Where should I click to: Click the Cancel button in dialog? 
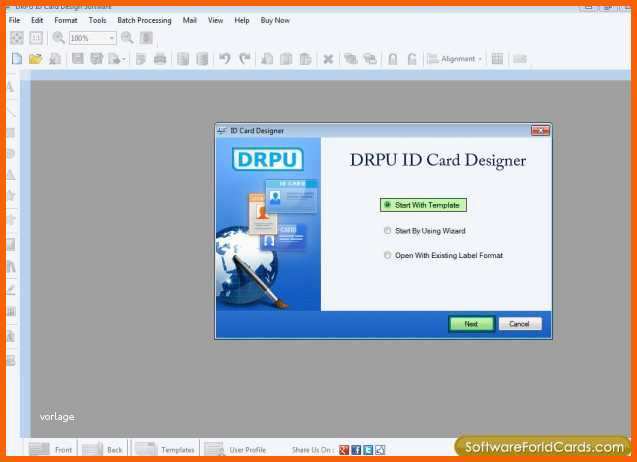coord(520,324)
